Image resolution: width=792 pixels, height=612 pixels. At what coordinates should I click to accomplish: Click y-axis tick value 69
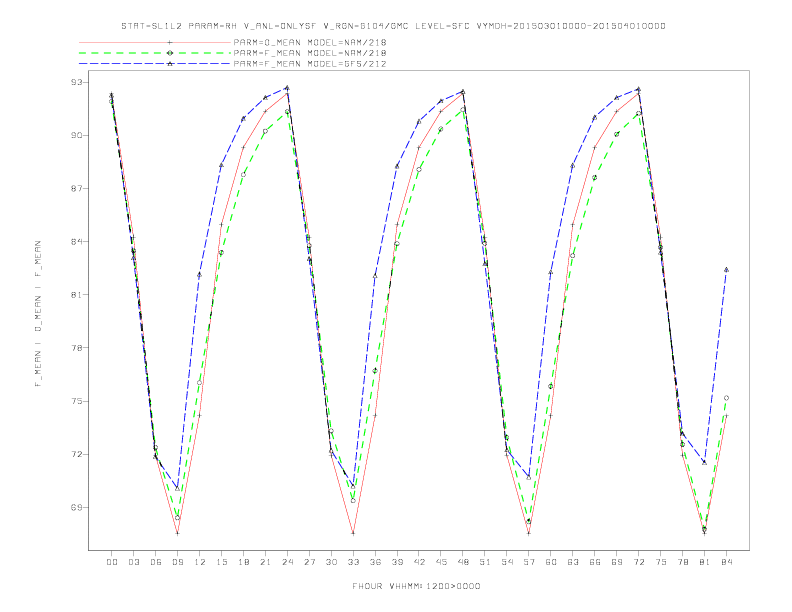point(76,507)
